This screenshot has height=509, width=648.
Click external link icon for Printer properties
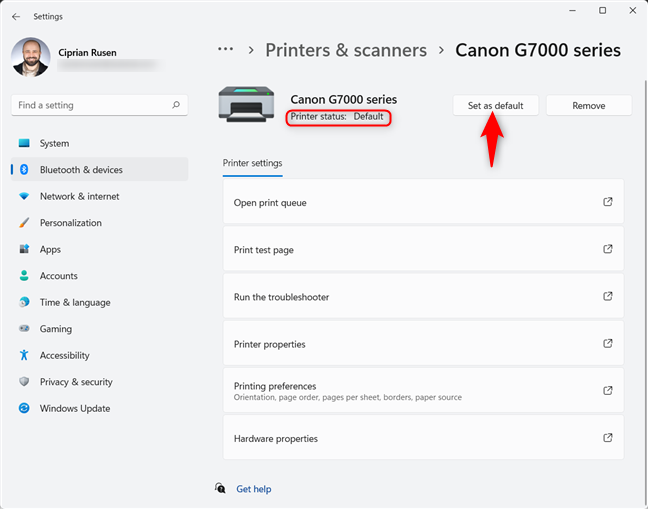tap(608, 343)
